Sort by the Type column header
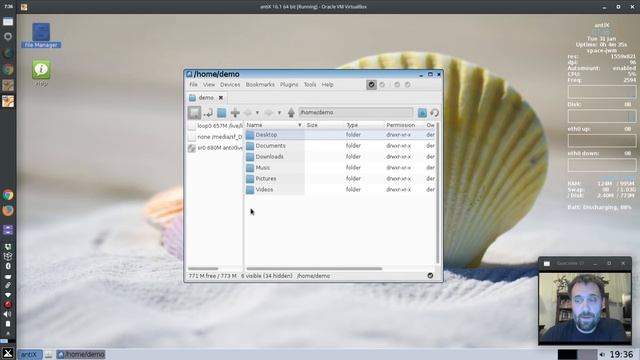Image resolution: width=640 pixels, height=360 pixels. click(364, 125)
